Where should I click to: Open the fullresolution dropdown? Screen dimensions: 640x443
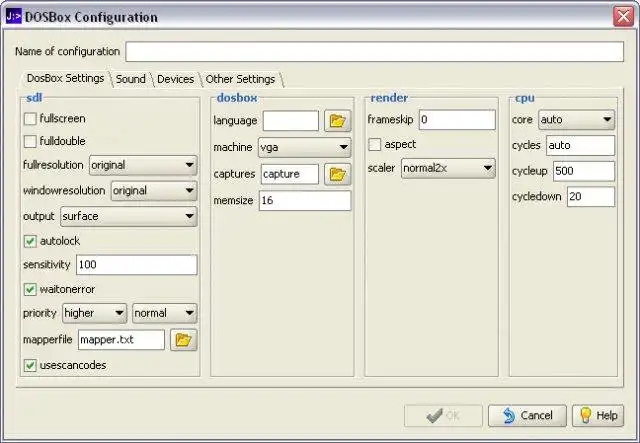(143, 165)
